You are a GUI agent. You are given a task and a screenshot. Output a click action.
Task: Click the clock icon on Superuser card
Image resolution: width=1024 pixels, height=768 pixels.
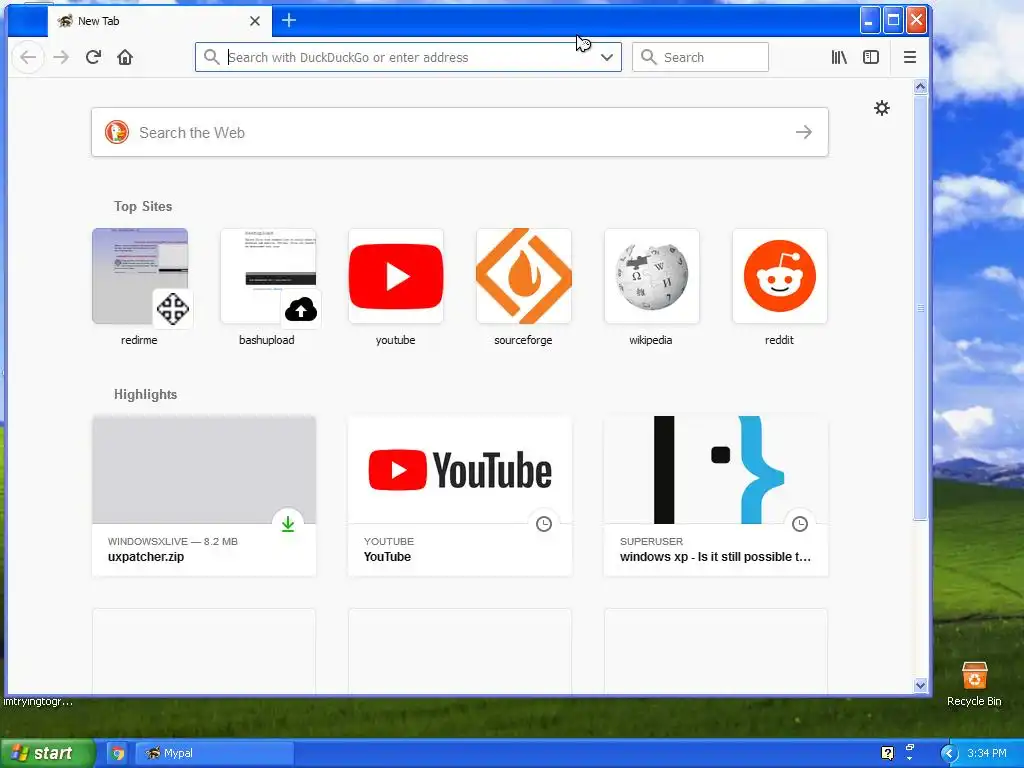click(800, 524)
